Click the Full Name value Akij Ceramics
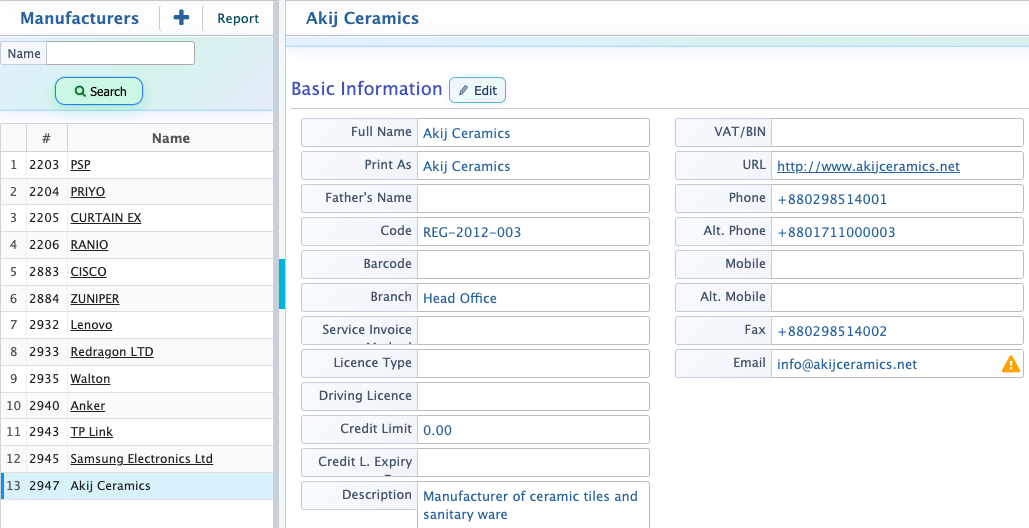1029x528 pixels. coord(466,133)
